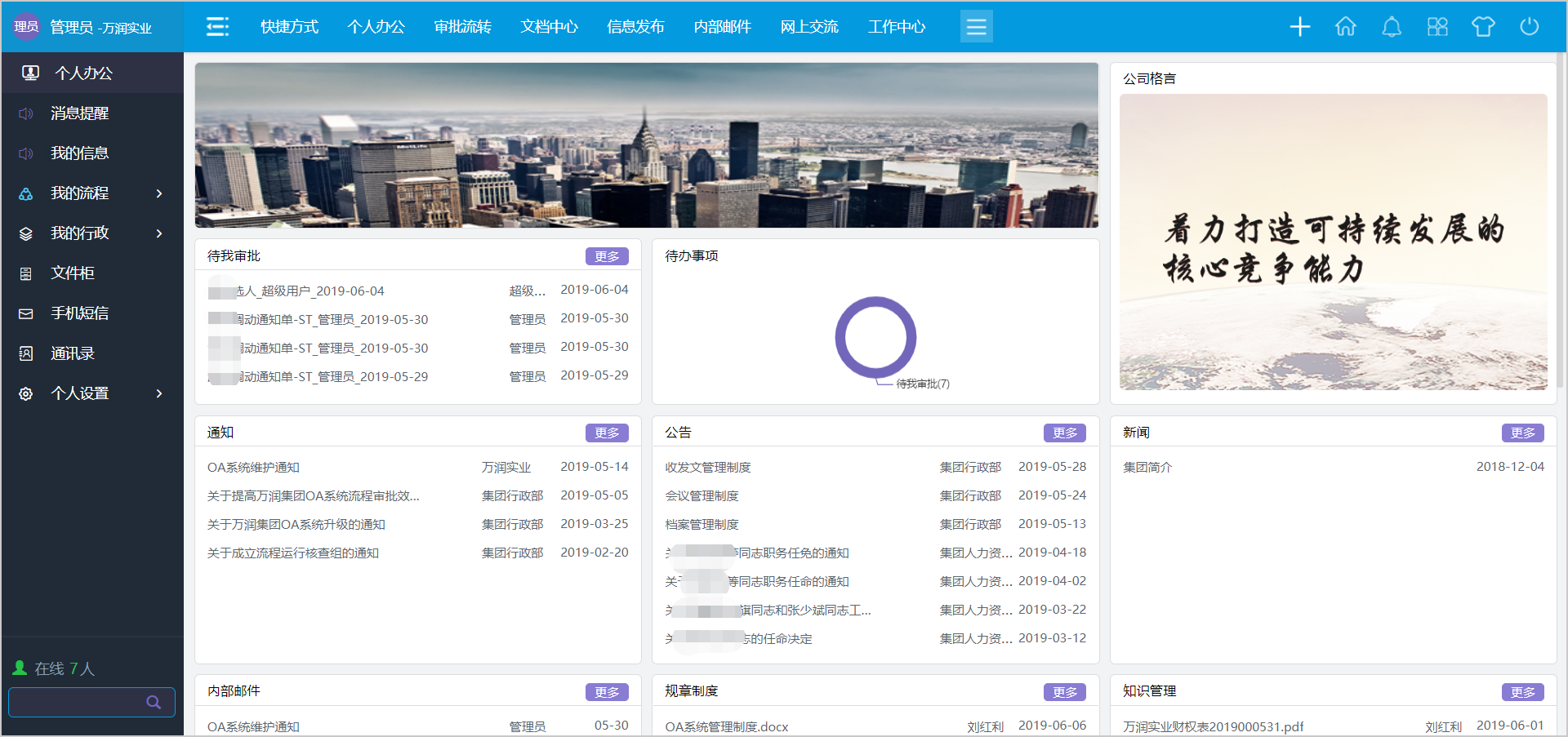Viewport: 1568px width, 737px height.
Task: Click 更多 button in 通知 panel
Action: 606,433
